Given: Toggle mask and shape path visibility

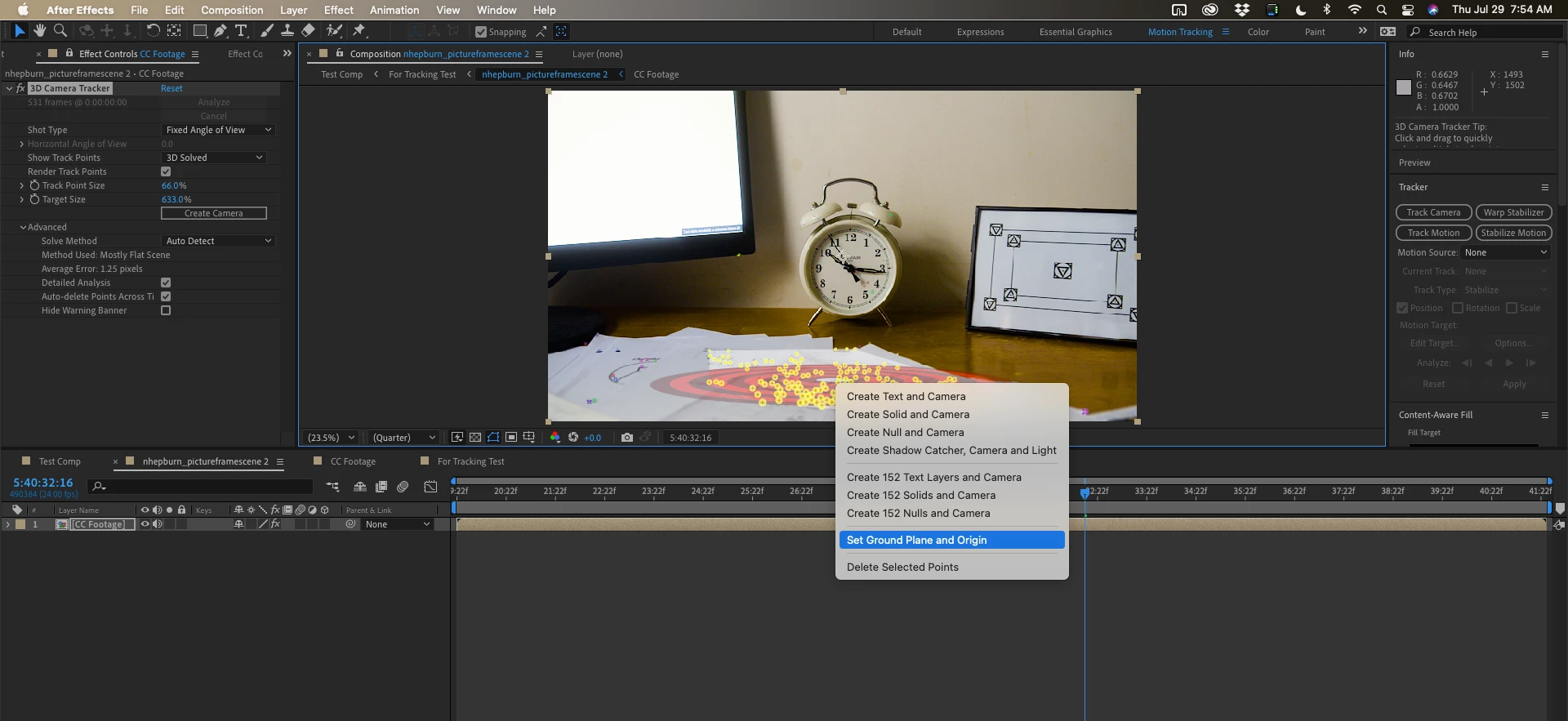Looking at the screenshot, I should coord(493,438).
